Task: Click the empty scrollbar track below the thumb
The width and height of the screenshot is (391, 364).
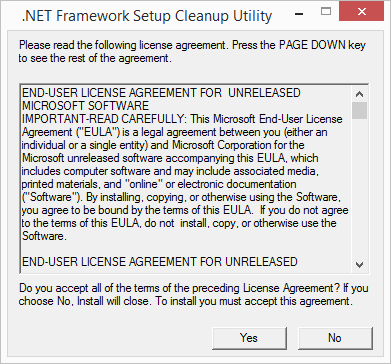Action: pyautogui.click(x=359, y=188)
